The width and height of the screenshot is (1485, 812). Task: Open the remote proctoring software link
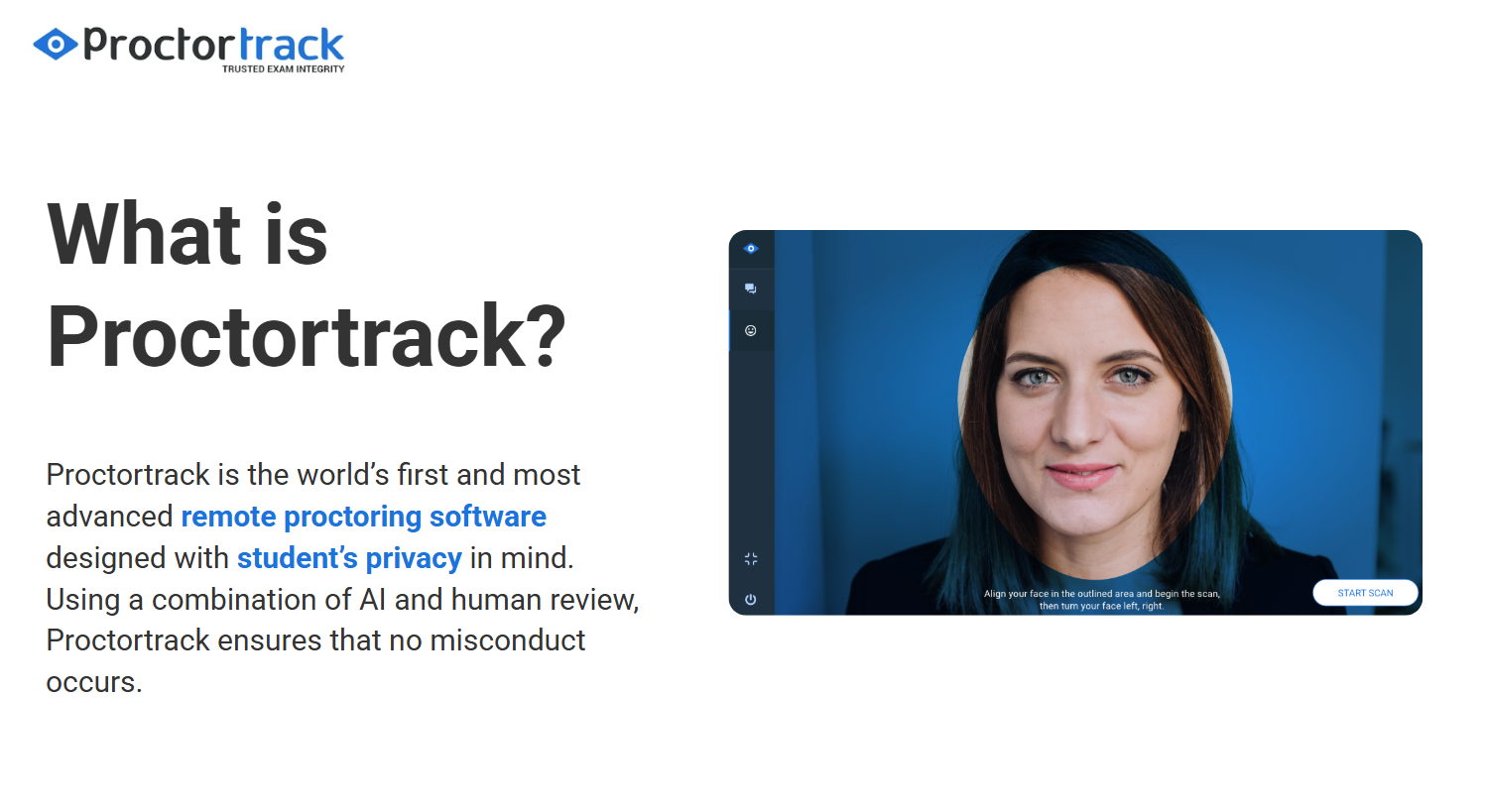(x=363, y=517)
